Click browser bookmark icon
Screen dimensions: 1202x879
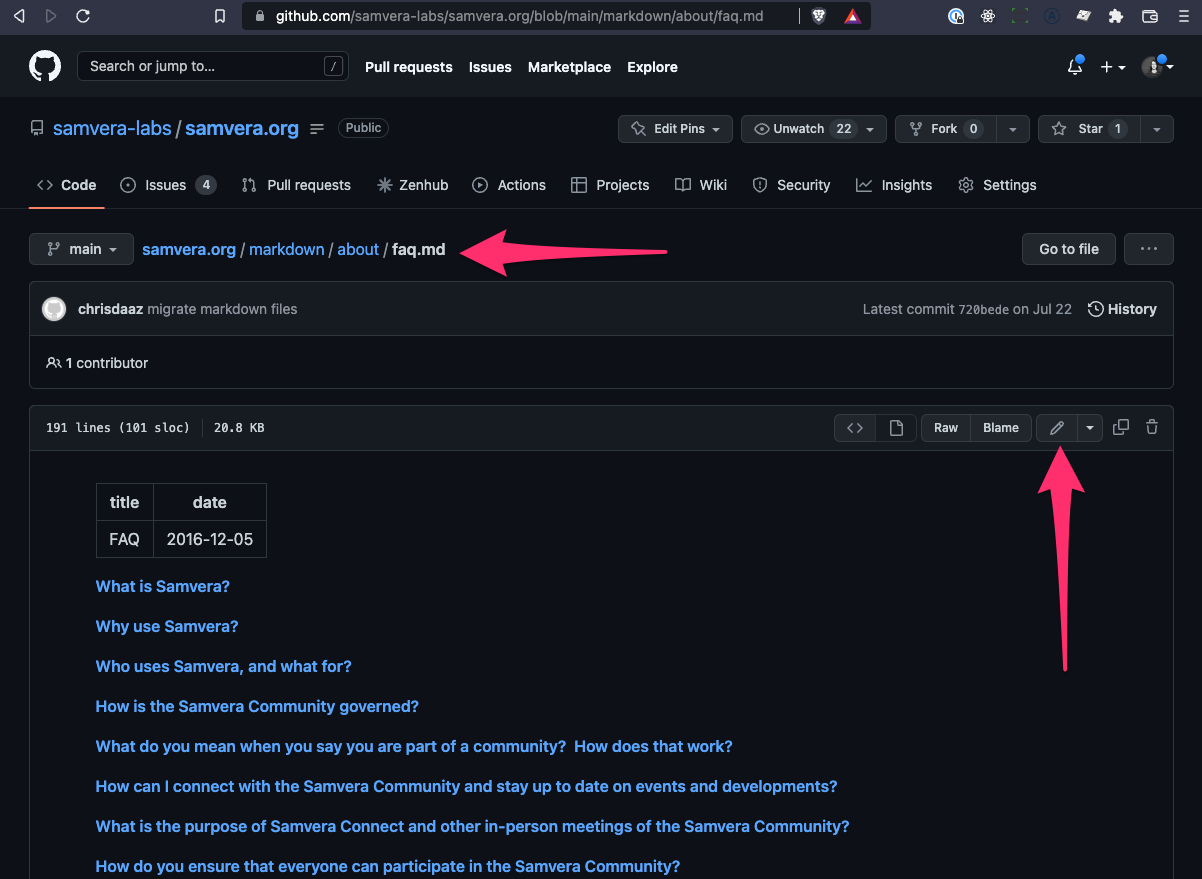(220, 16)
